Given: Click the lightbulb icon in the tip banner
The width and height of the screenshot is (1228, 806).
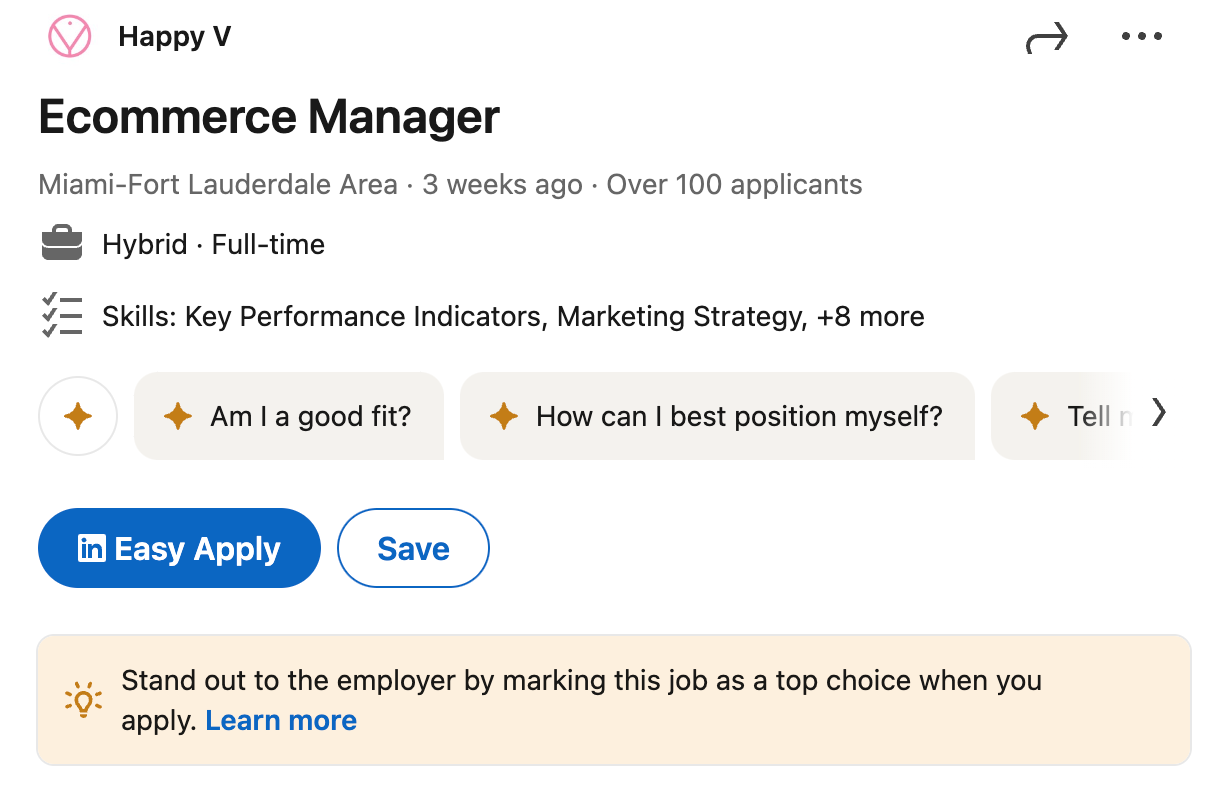Looking at the screenshot, I should 84,699.
